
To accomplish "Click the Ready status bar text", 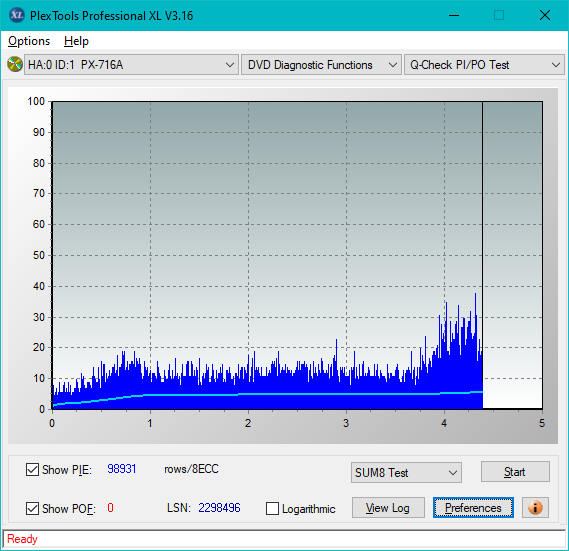I will [x=22, y=539].
